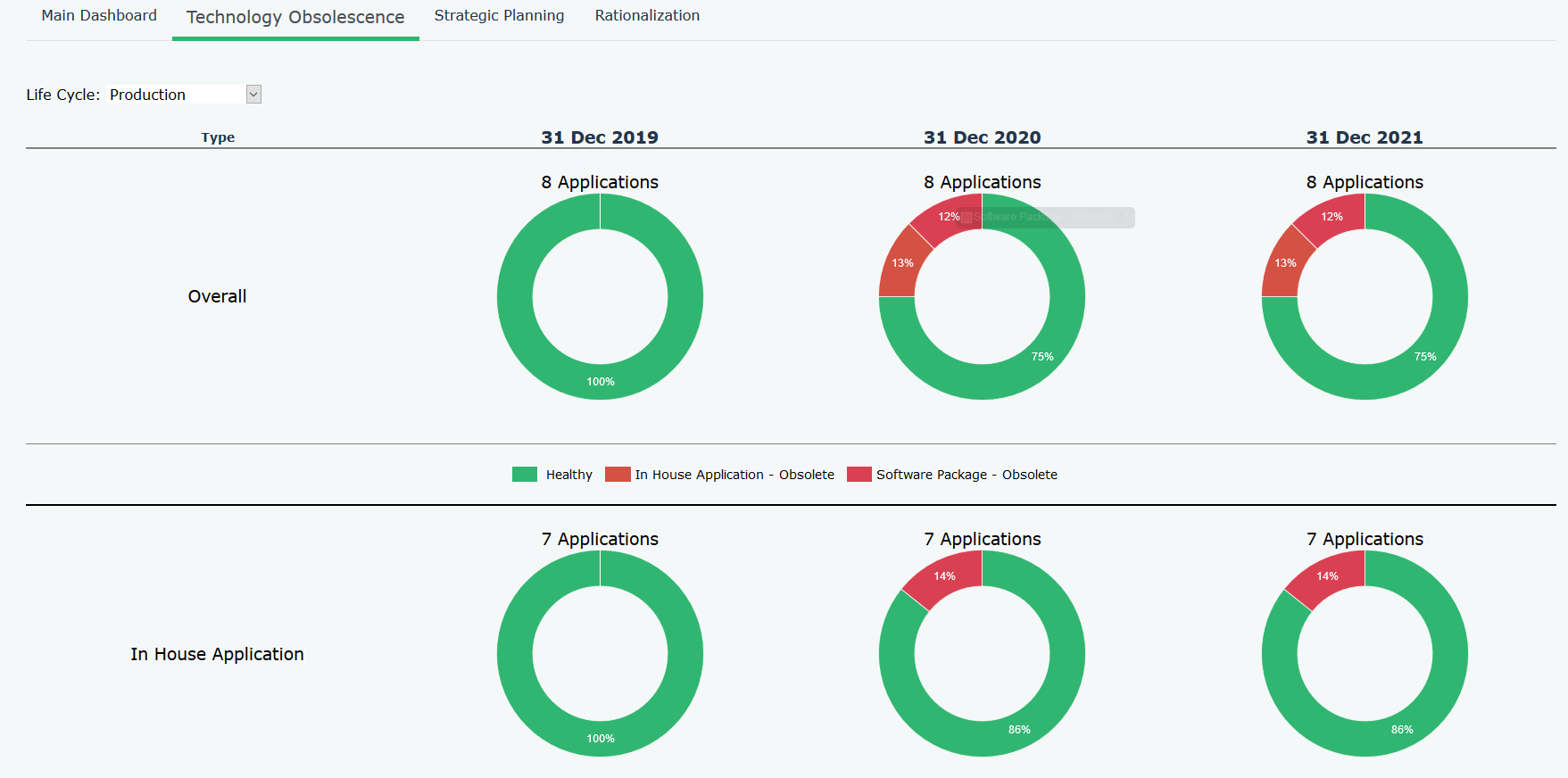
Task: Select the 13% slice in 2020 Overall donut
Action: click(901, 263)
